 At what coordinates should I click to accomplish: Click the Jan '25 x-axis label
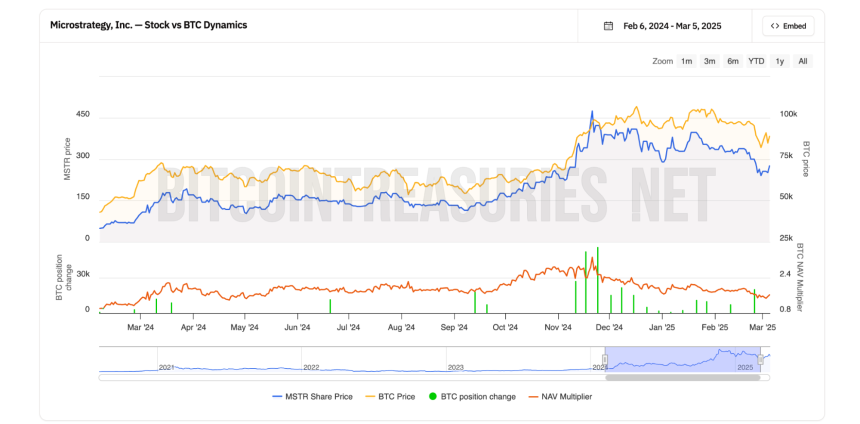pos(662,327)
